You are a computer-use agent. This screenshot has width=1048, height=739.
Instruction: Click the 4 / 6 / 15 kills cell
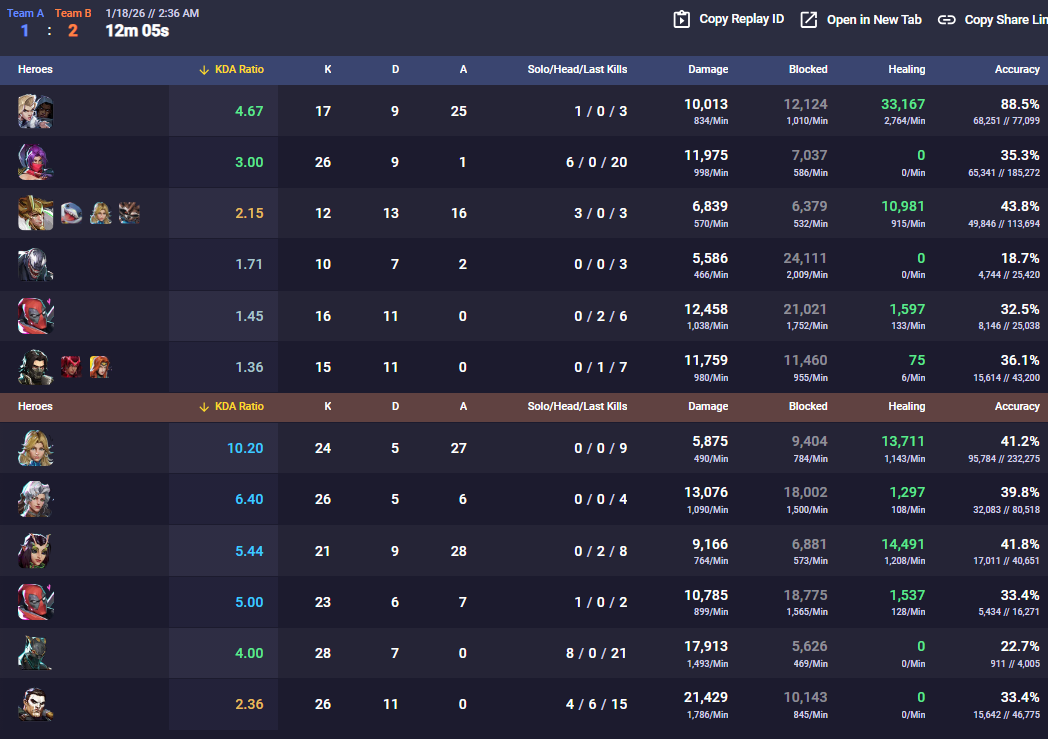pyautogui.click(x=596, y=704)
